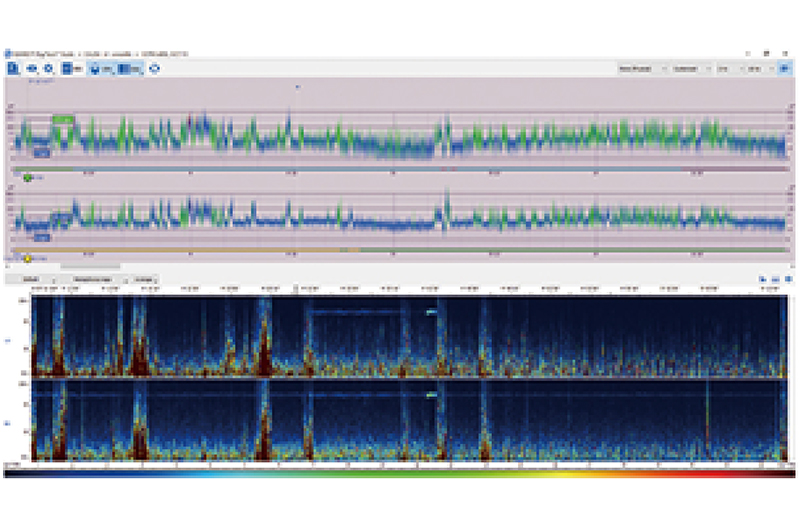
Task: Click the document icon in the top toolbar
Action: (x=14, y=68)
